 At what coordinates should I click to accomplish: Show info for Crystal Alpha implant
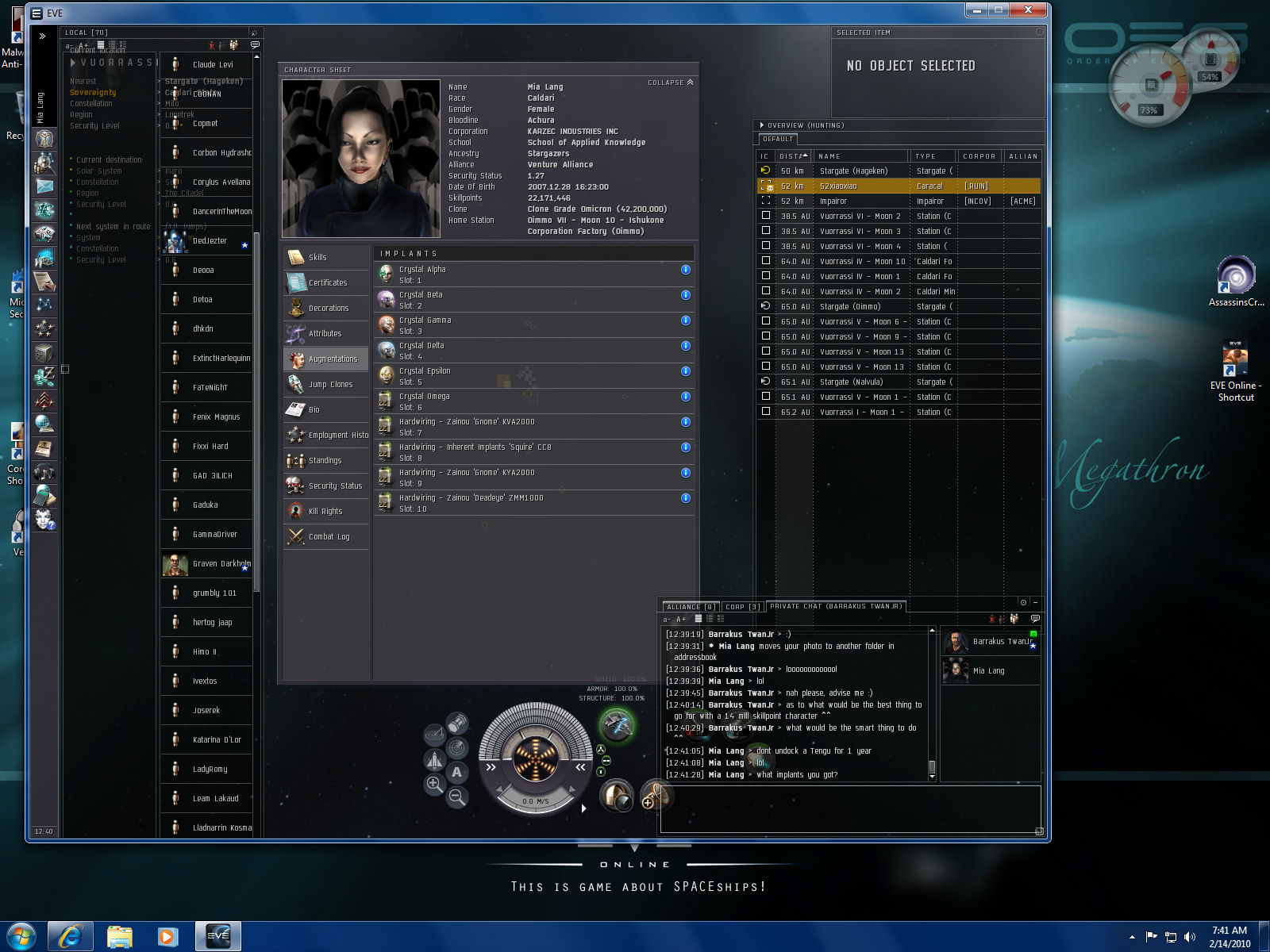click(x=686, y=270)
